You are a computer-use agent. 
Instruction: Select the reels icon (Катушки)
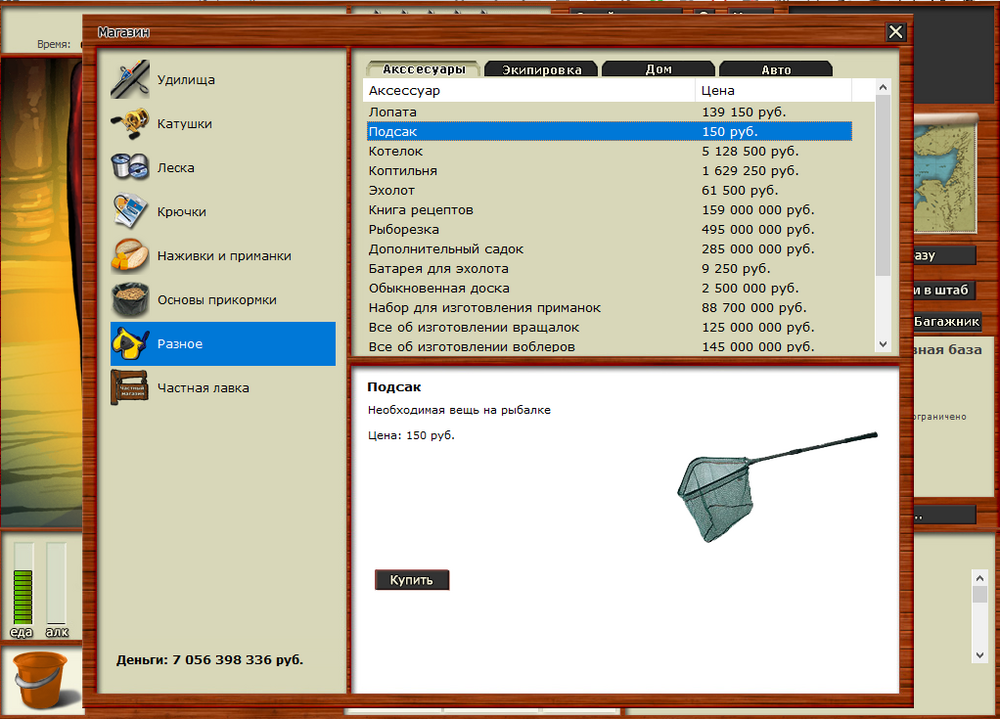coord(130,124)
